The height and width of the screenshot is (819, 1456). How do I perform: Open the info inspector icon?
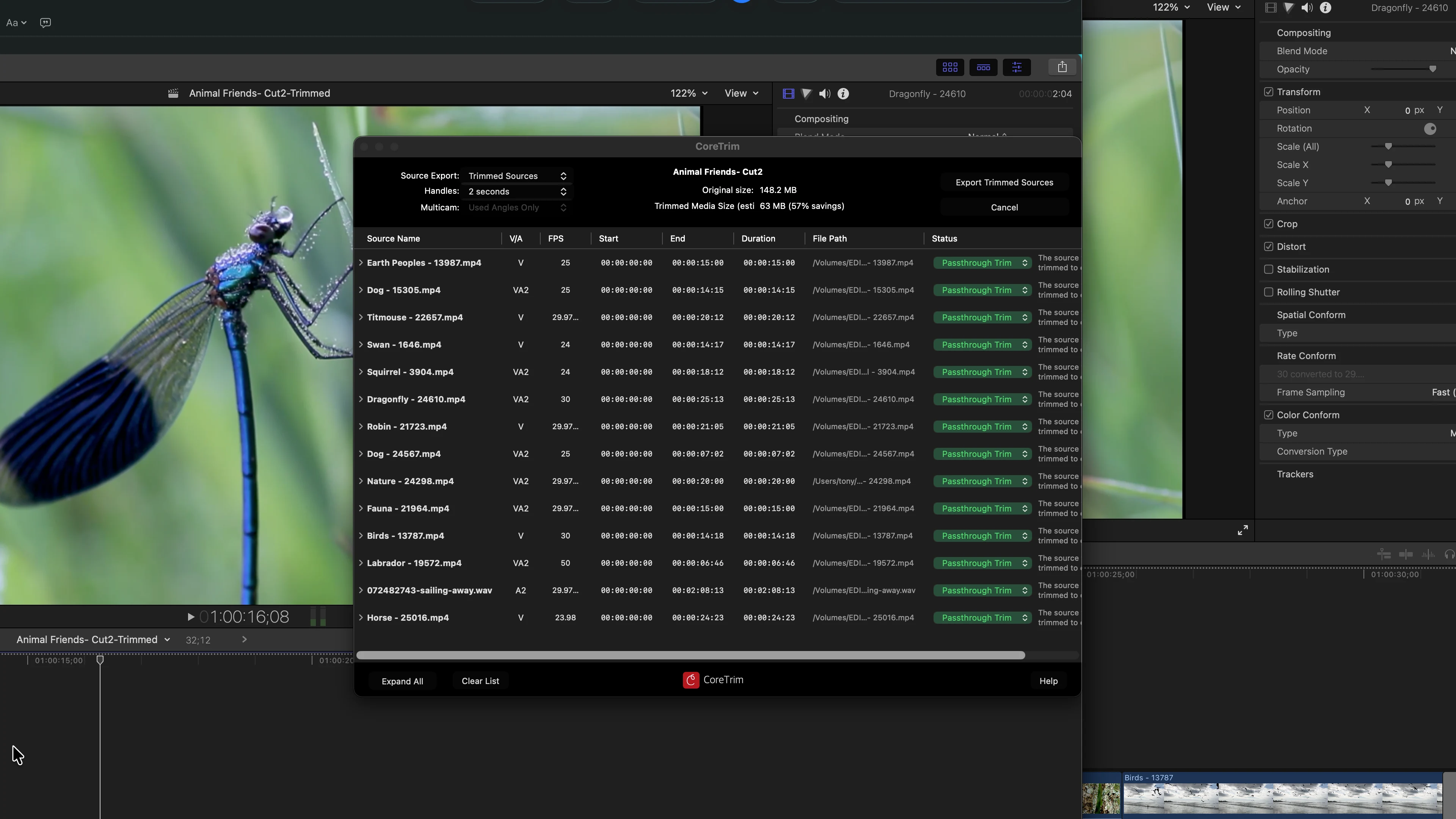(x=843, y=94)
